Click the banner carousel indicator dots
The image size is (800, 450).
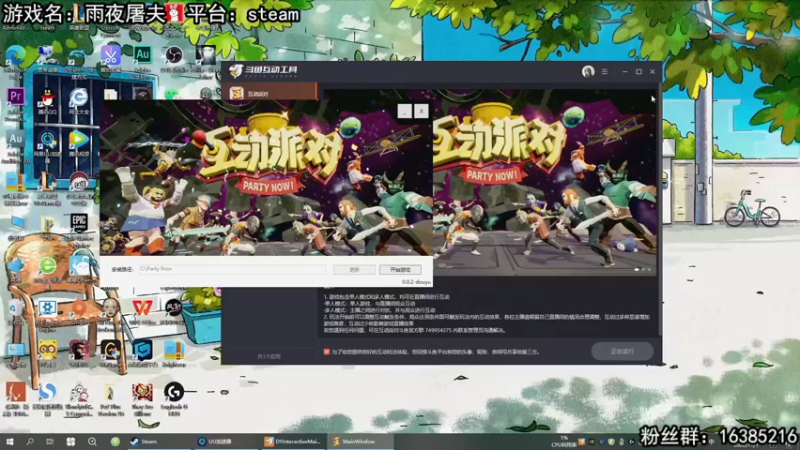[x=642, y=269]
